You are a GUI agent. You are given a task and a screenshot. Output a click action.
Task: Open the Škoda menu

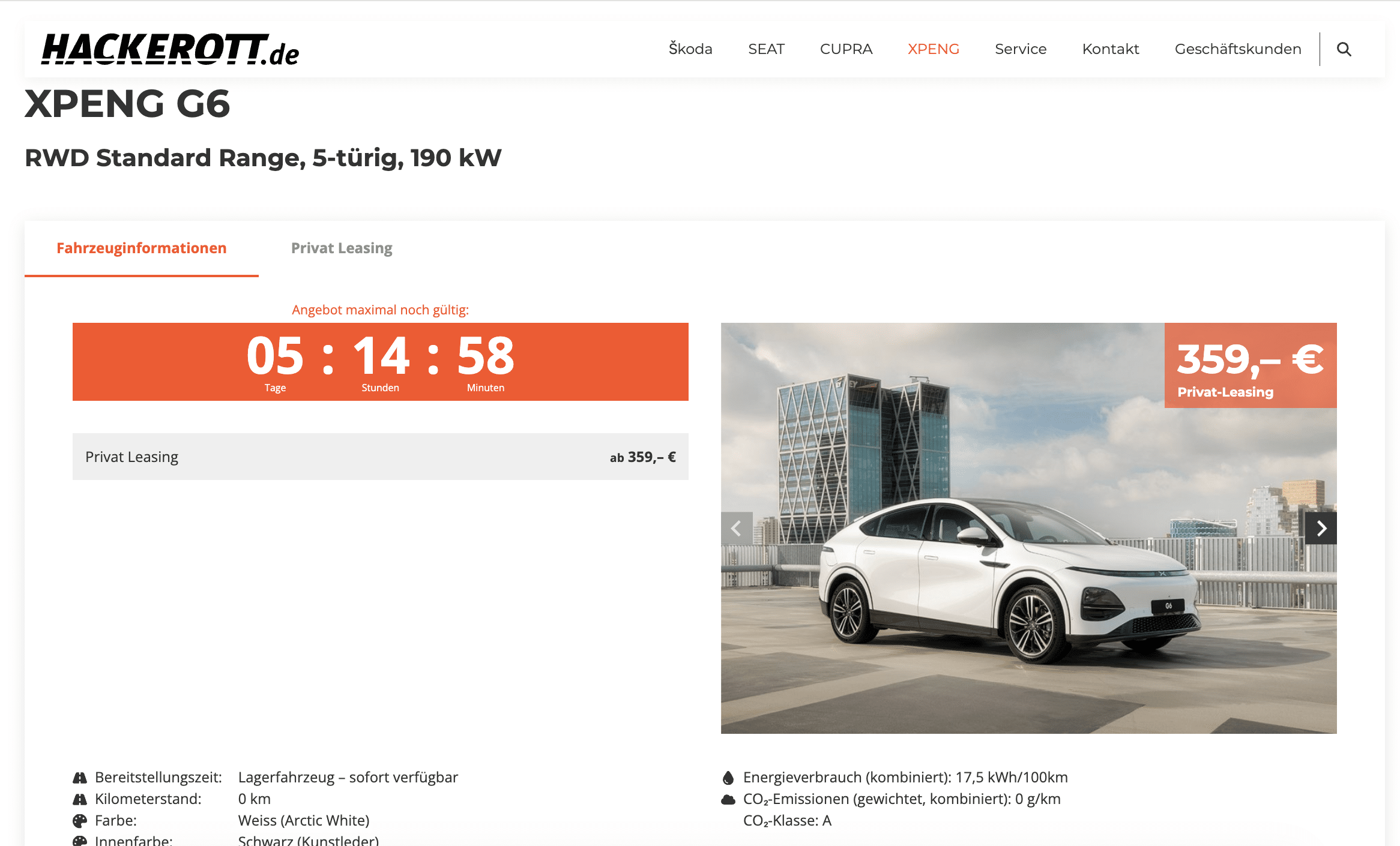pyautogui.click(x=690, y=49)
